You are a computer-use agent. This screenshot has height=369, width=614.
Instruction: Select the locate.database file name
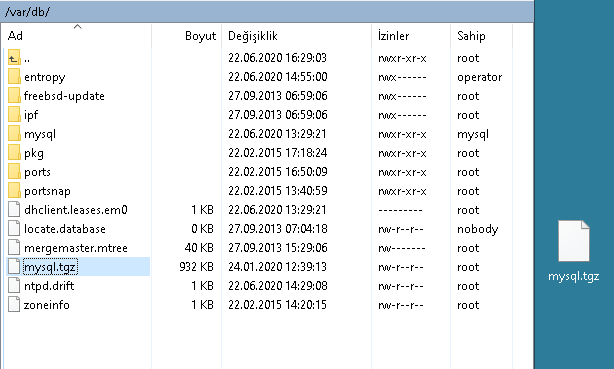65,229
